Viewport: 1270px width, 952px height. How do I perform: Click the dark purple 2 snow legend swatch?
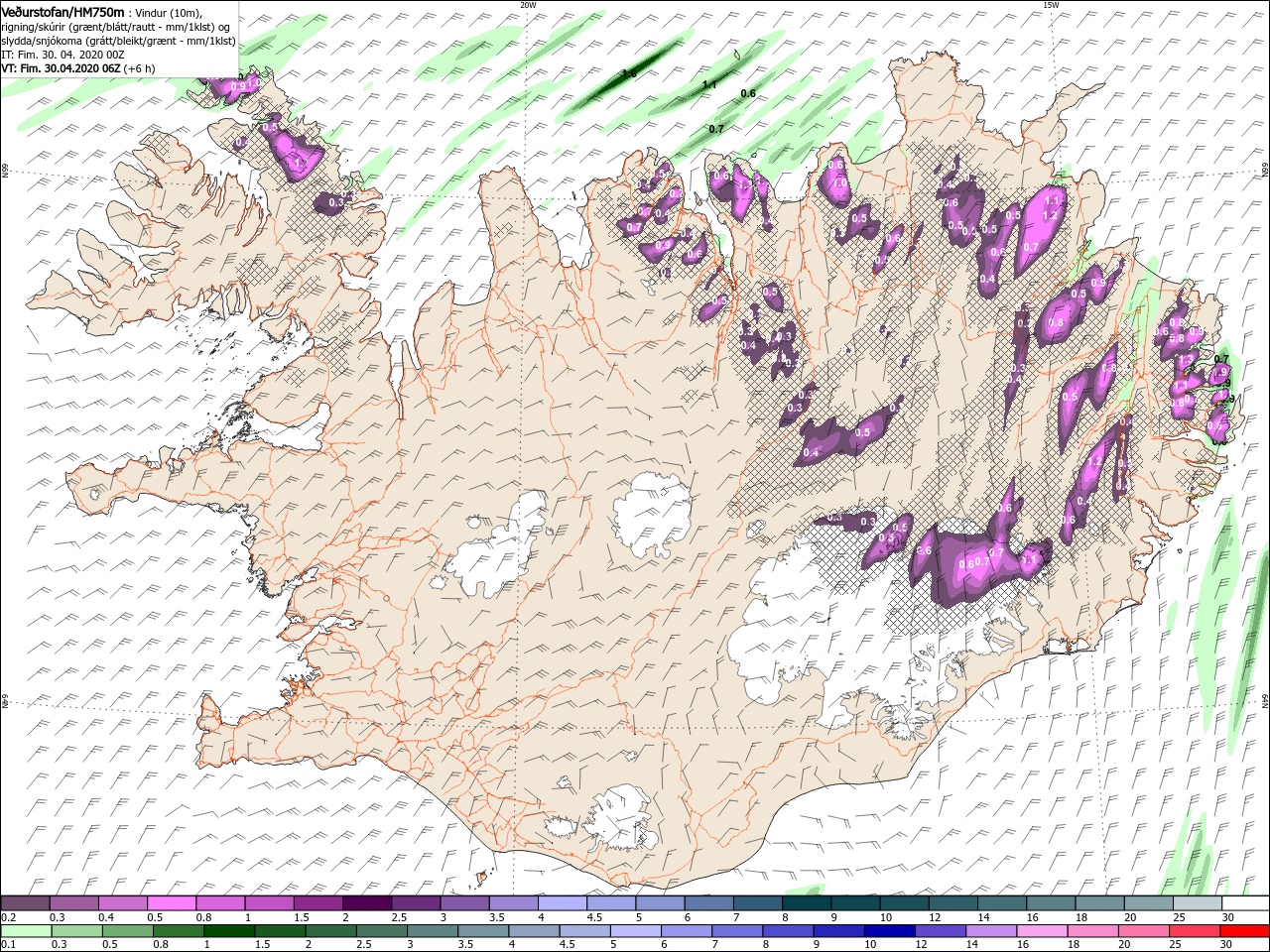coord(367,903)
